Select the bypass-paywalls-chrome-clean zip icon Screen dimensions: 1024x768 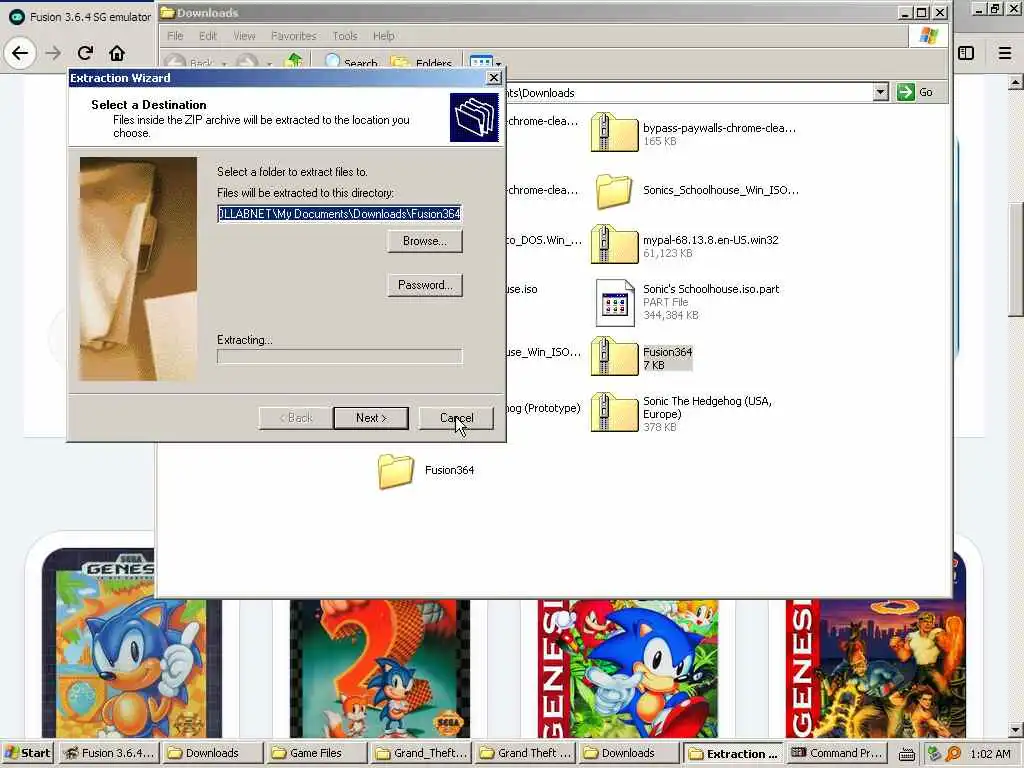point(614,133)
